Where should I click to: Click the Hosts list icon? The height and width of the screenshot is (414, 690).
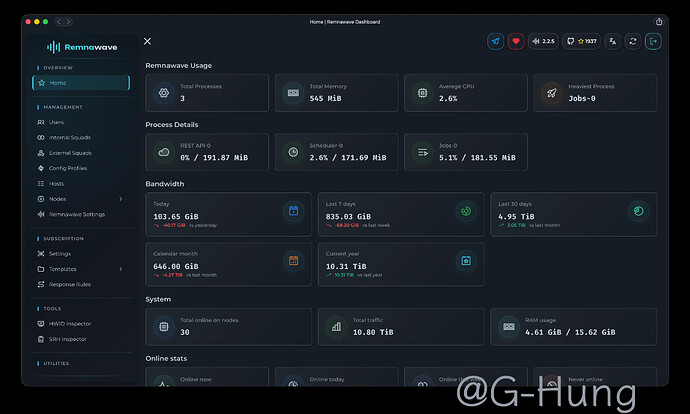coord(41,183)
